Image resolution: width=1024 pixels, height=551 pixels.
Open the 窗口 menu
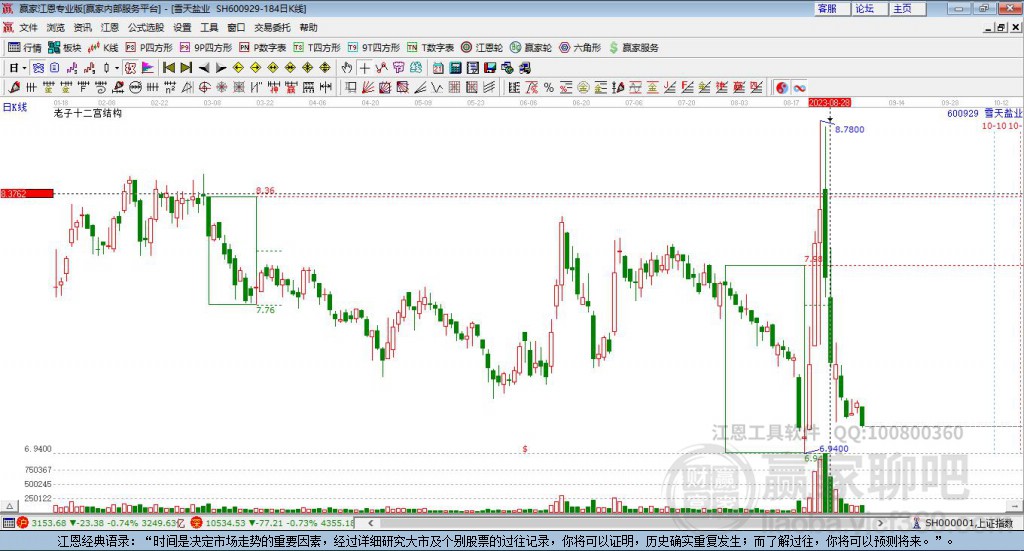tap(236, 27)
